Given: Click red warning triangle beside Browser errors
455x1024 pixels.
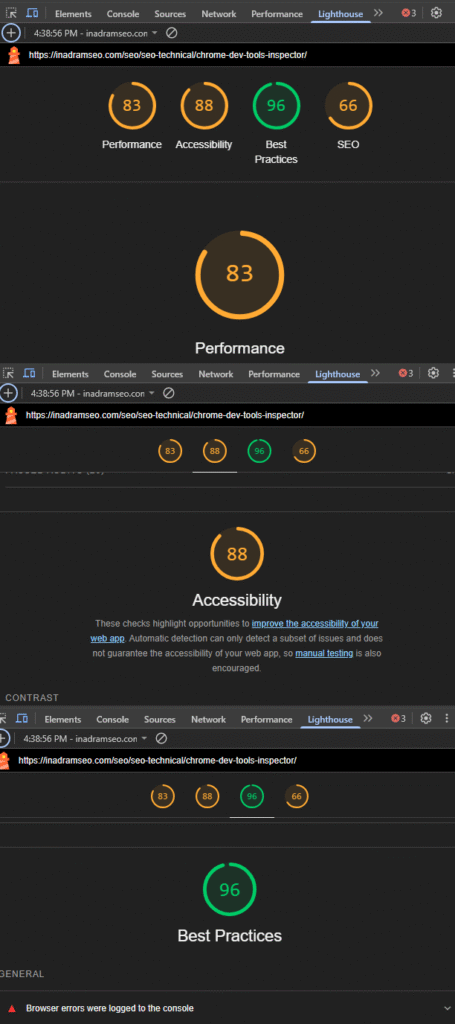Looking at the screenshot, I should (12, 1008).
